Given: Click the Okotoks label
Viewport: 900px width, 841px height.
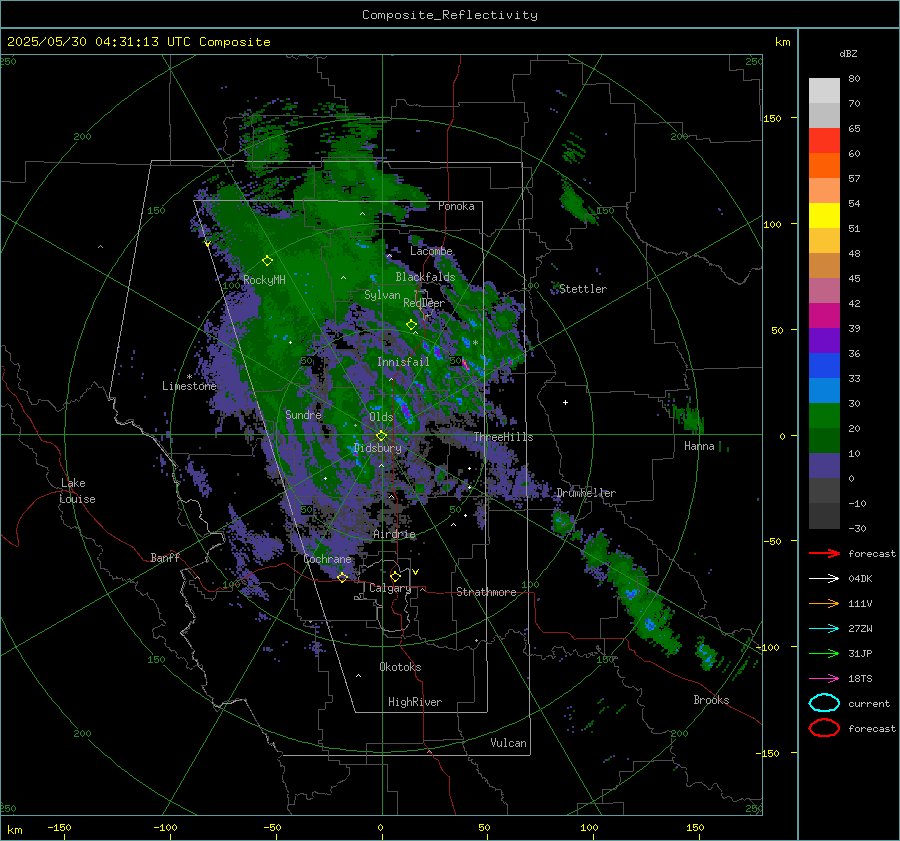Looking at the screenshot, I should click(x=400, y=667).
